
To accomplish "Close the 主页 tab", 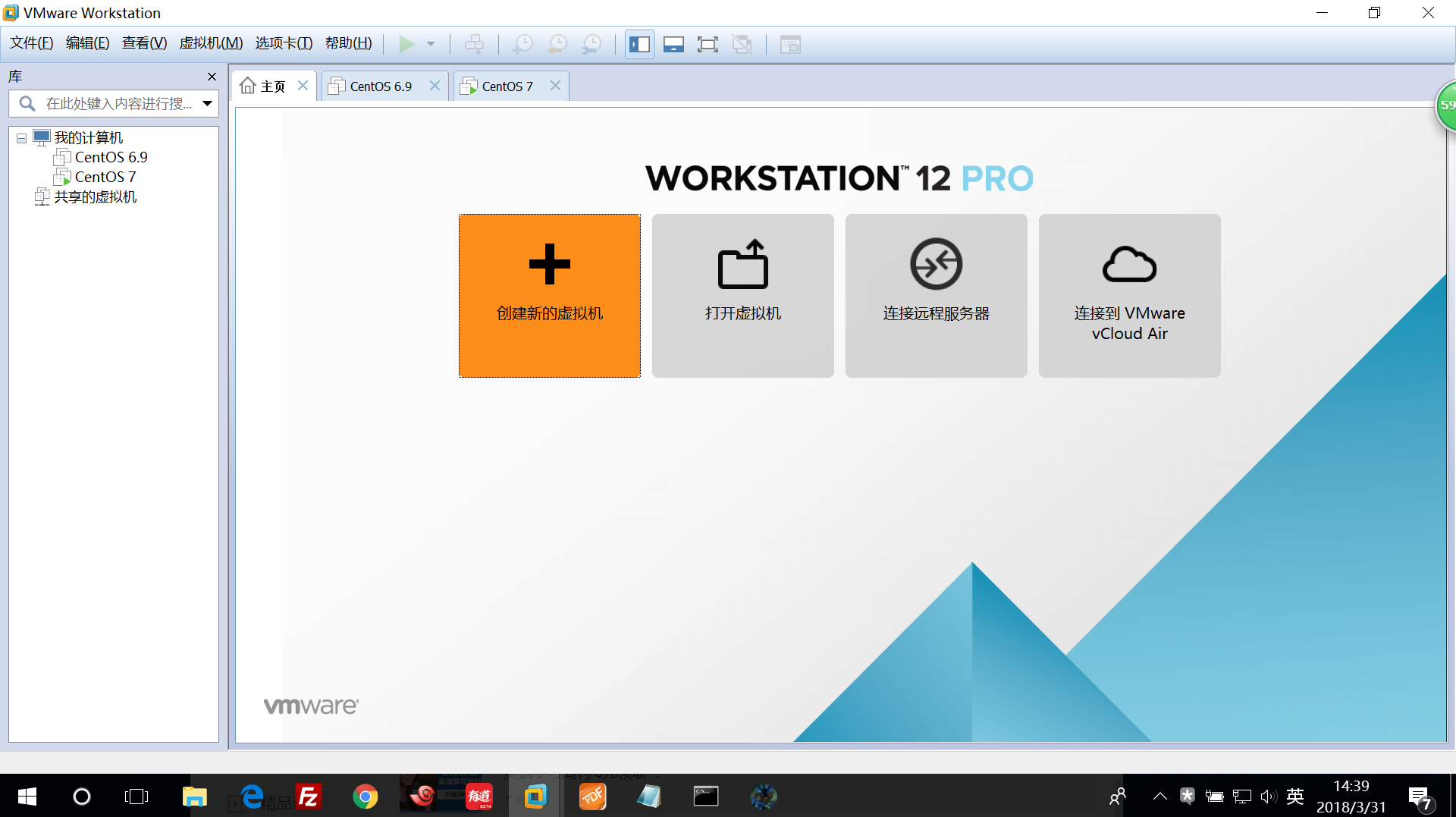I will (303, 85).
